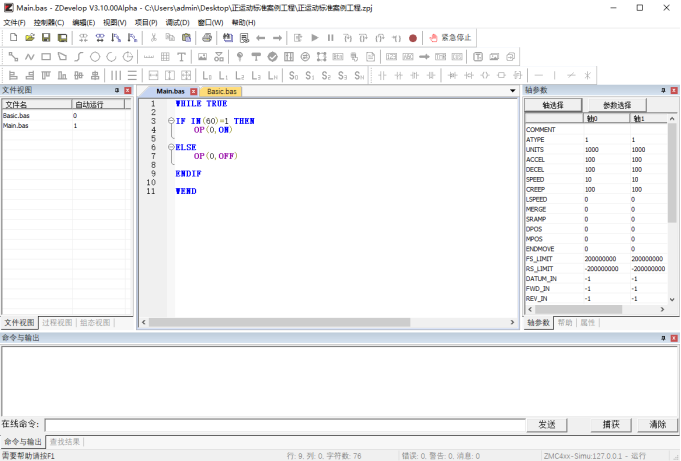Select the Main.bas editor tab
The width and height of the screenshot is (681, 461).
click(170, 91)
